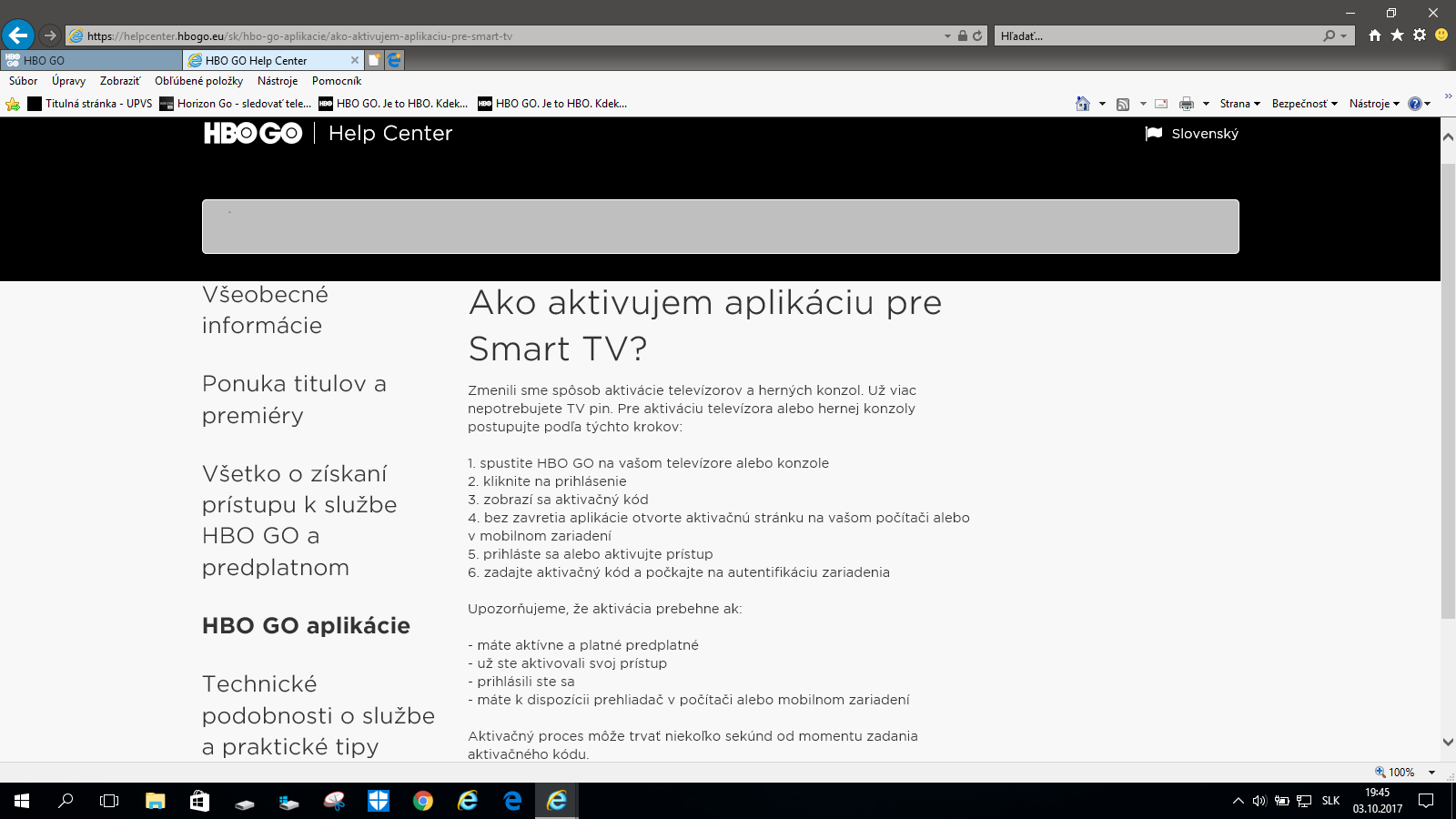The image size is (1456, 819).
Task: Open the Slovenský language selector
Action: (1192, 134)
